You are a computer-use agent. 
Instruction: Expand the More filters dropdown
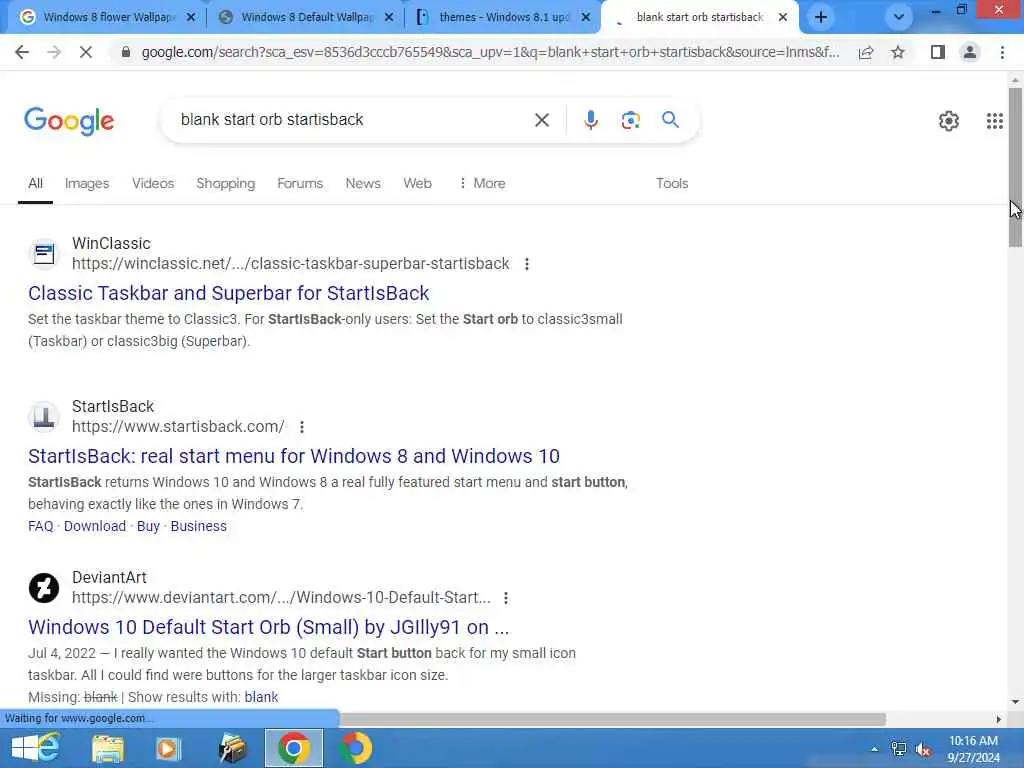coord(482,184)
